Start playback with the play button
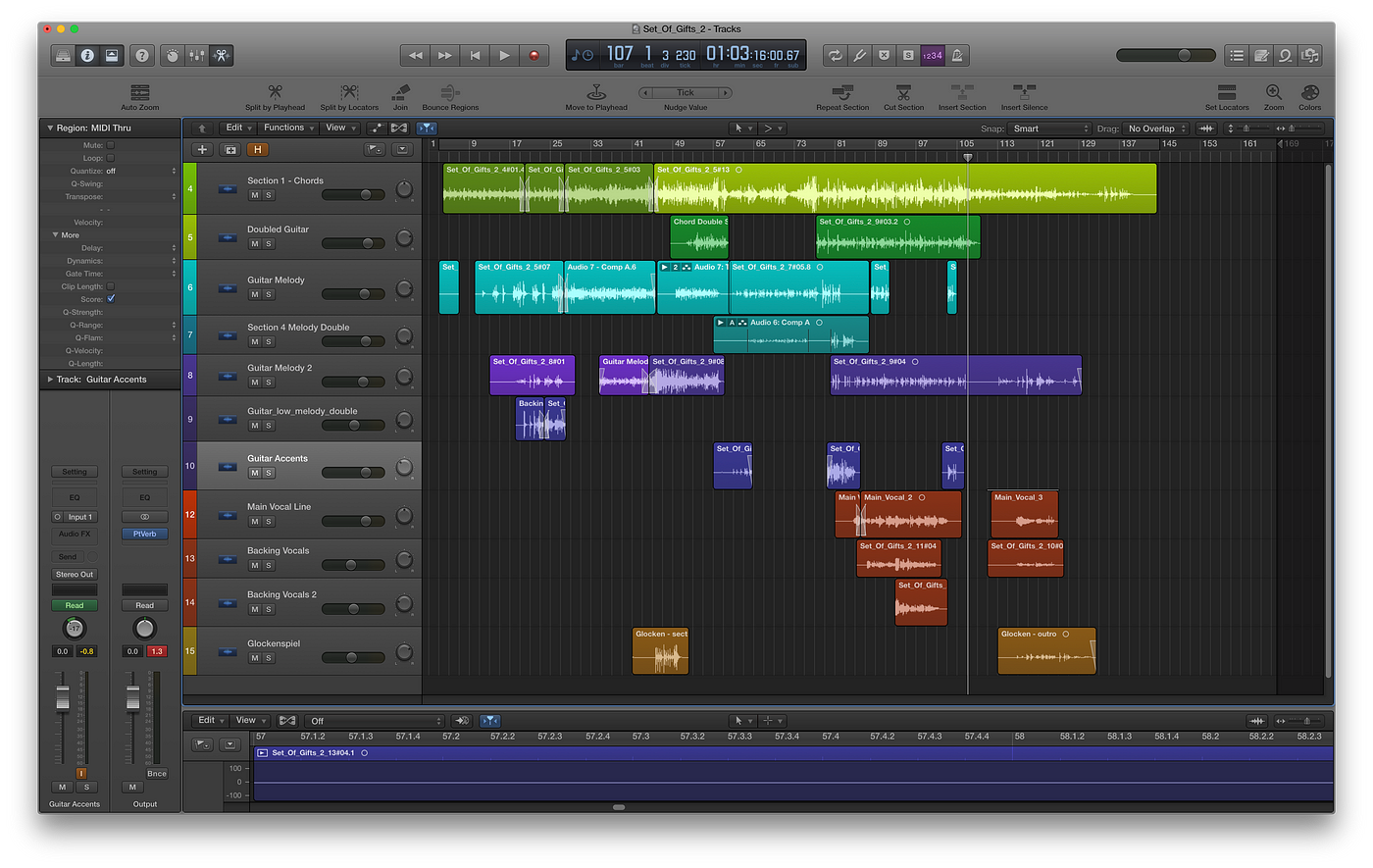The image size is (1373, 868). [504, 56]
